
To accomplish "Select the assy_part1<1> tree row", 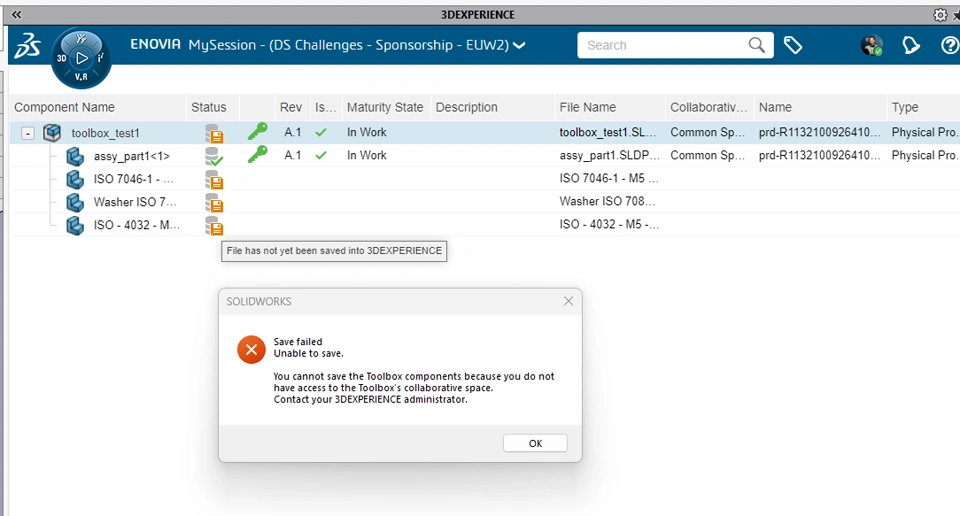I will (x=484, y=156).
